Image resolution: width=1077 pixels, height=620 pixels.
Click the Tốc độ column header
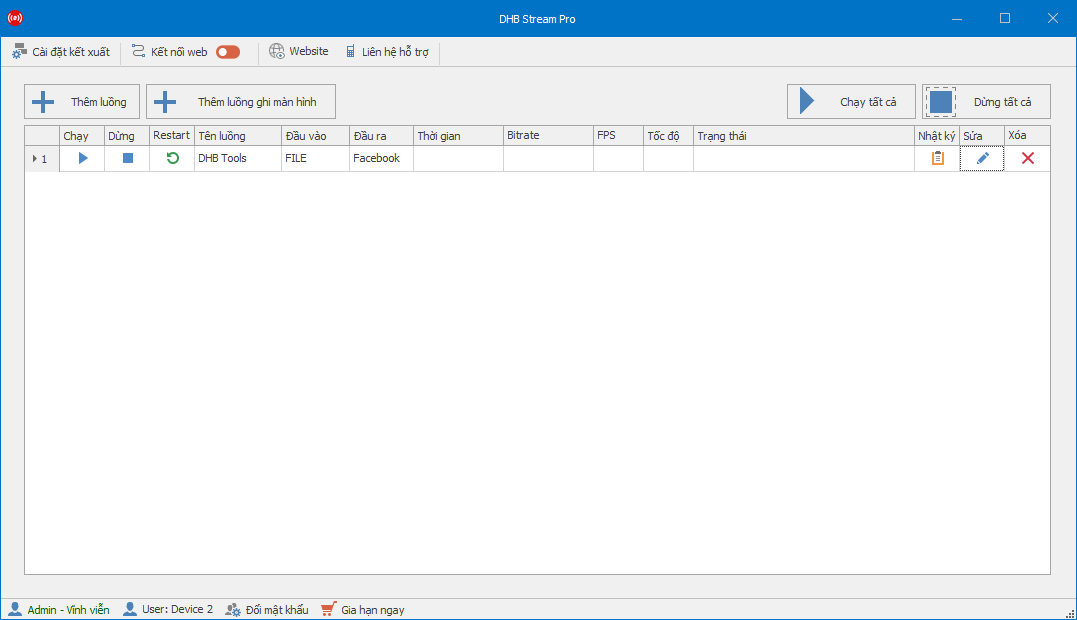668,136
